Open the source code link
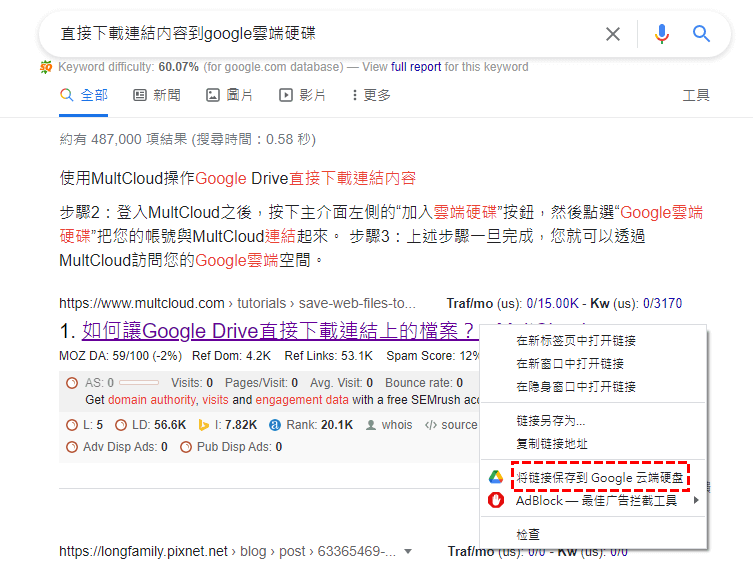Viewport: 753px width, 564px height. 451,425
